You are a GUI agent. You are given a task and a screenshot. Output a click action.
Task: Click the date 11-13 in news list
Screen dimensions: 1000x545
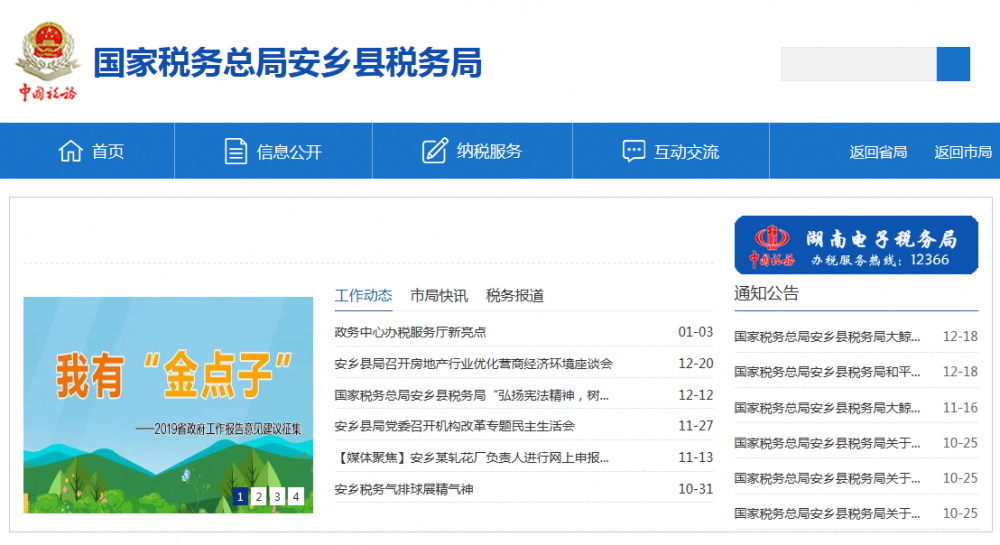point(695,457)
